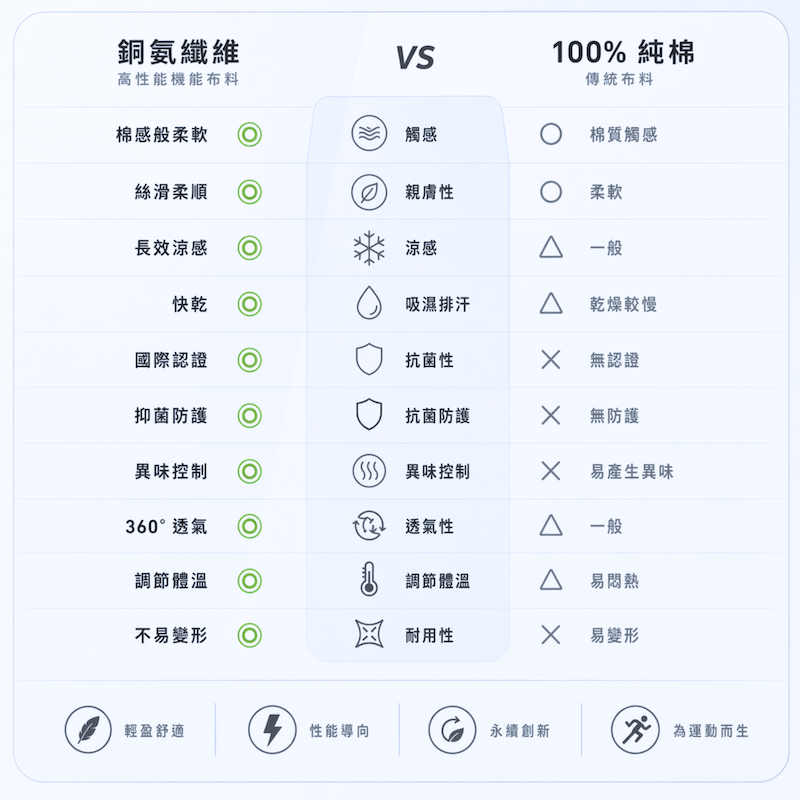Click the lightning bolt icon for 性能導向
800x800 pixels.
272,730
